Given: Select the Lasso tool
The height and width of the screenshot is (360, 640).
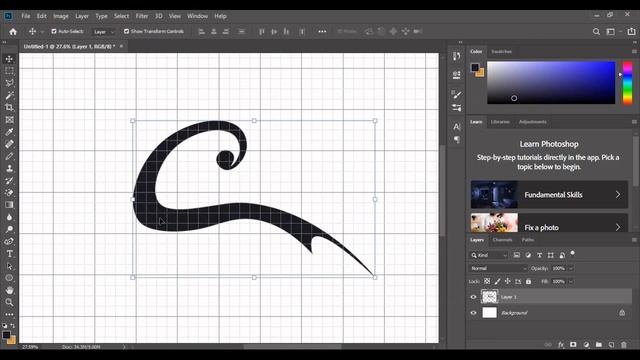Looking at the screenshot, I should pos(9,83).
